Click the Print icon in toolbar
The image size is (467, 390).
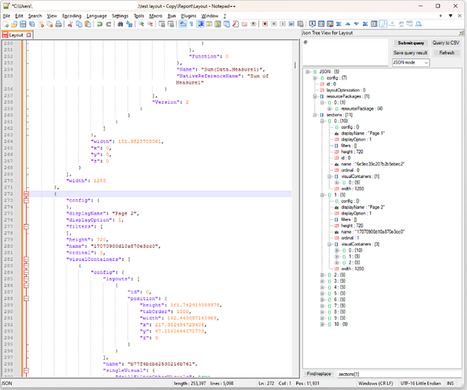point(58,24)
